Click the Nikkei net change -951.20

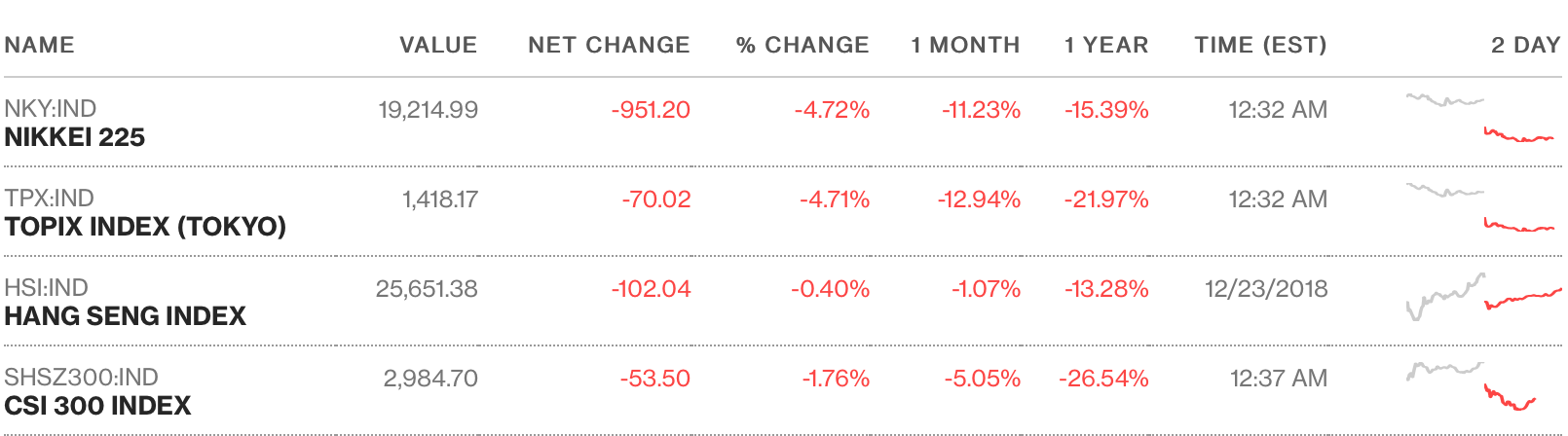(x=651, y=110)
